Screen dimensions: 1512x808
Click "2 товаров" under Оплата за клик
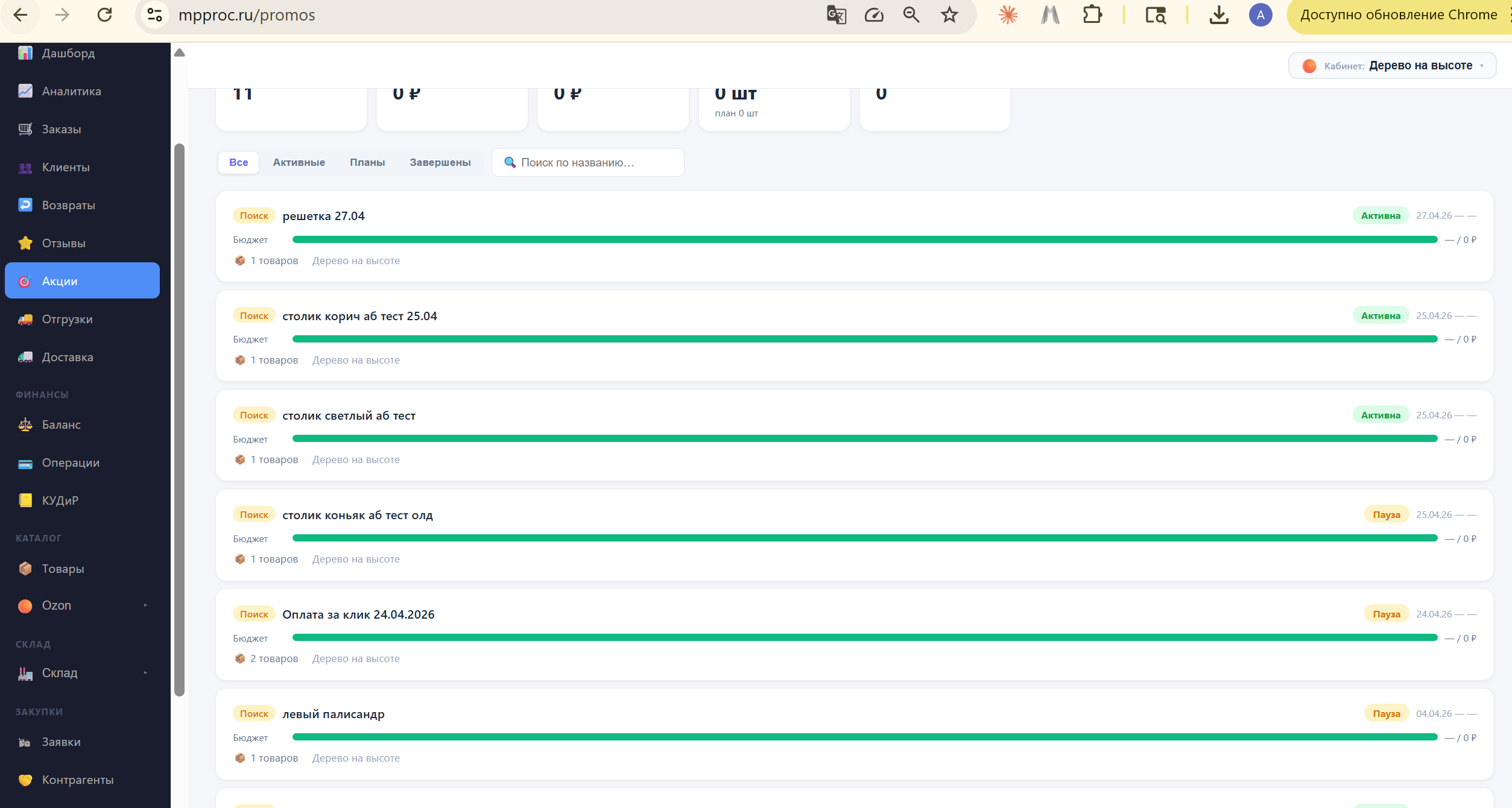(274, 658)
